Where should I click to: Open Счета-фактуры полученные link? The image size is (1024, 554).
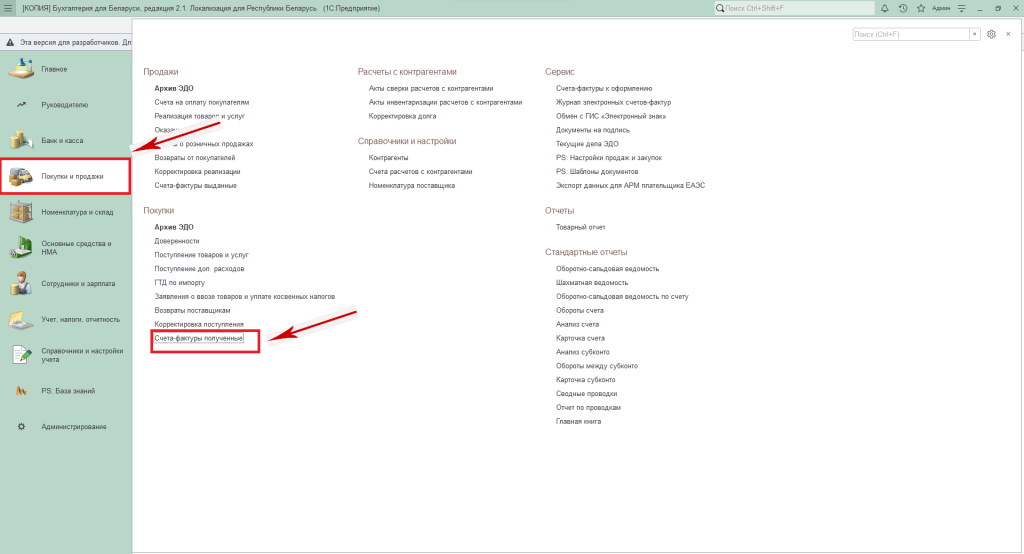click(199, 339)
